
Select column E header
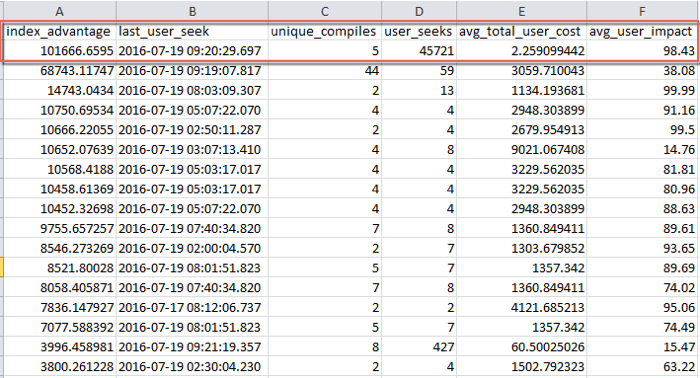click(x=521, y=11)
